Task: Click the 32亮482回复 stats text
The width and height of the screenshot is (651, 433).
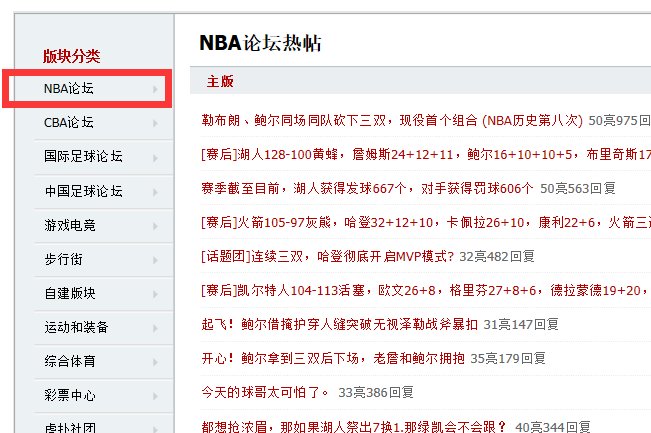Action: pyautogui.click(x=497, y=257)
